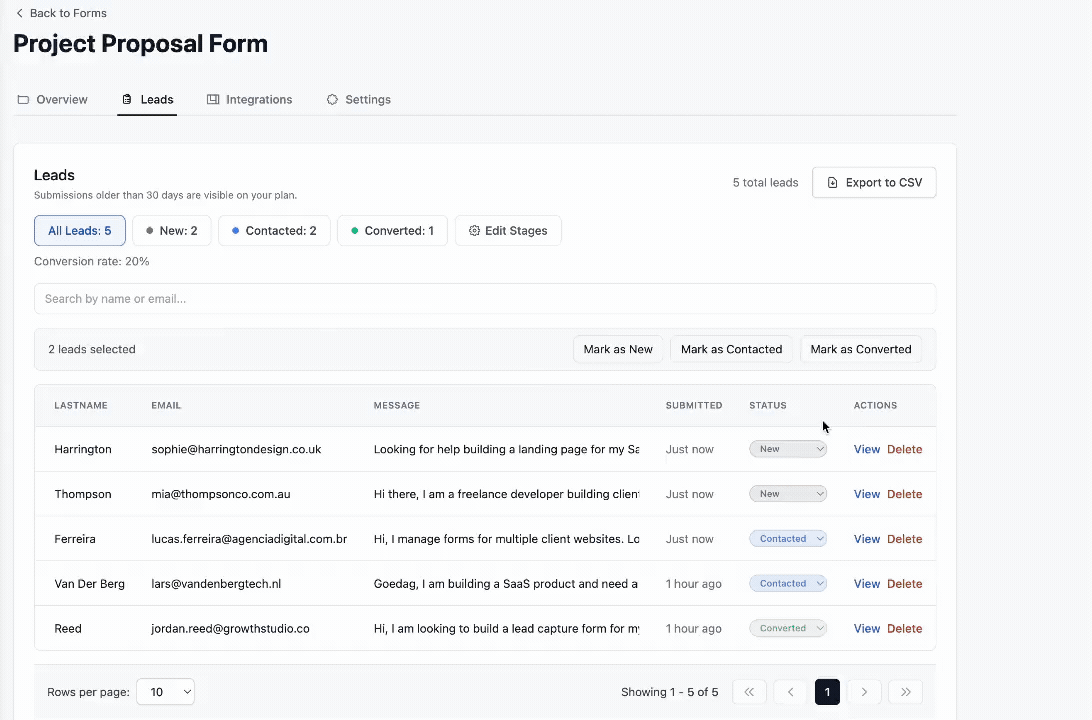This screenshot has height=720, width=1092.
Task: Open the Settings tab
Action: point(359,100)
